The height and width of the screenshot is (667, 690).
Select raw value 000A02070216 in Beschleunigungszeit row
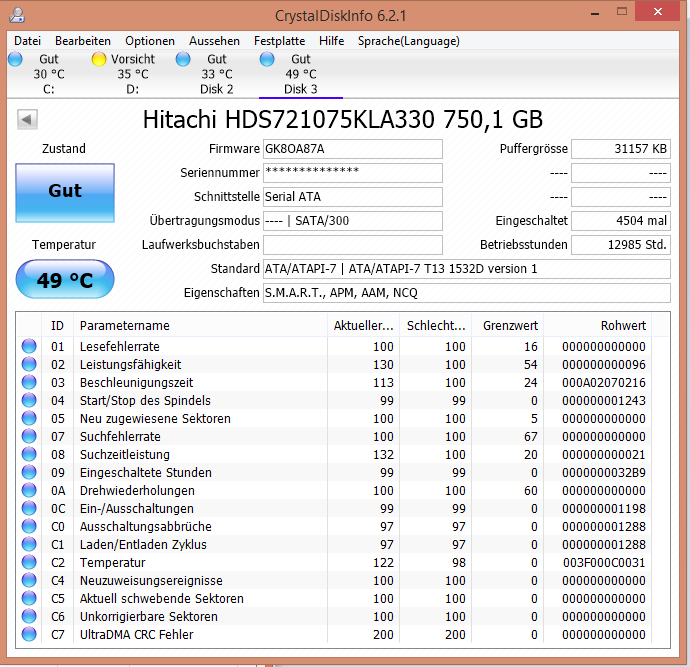click(x=604, y=382)
